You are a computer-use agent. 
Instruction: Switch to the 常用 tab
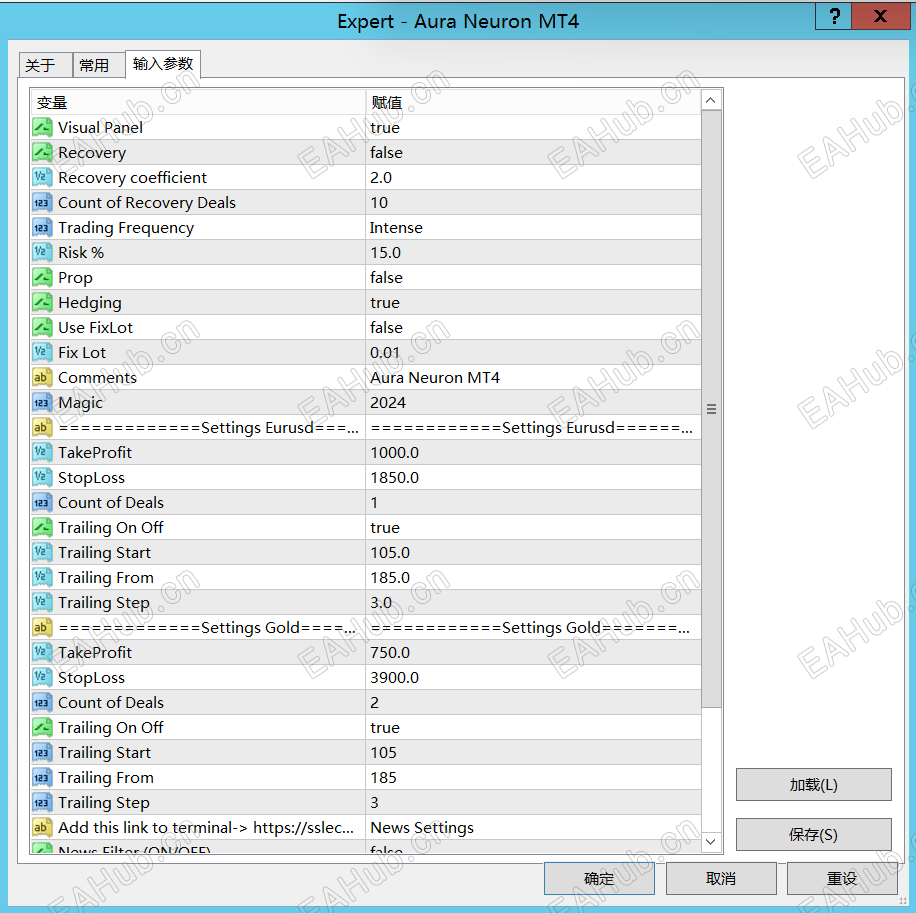tap(99, 65)
